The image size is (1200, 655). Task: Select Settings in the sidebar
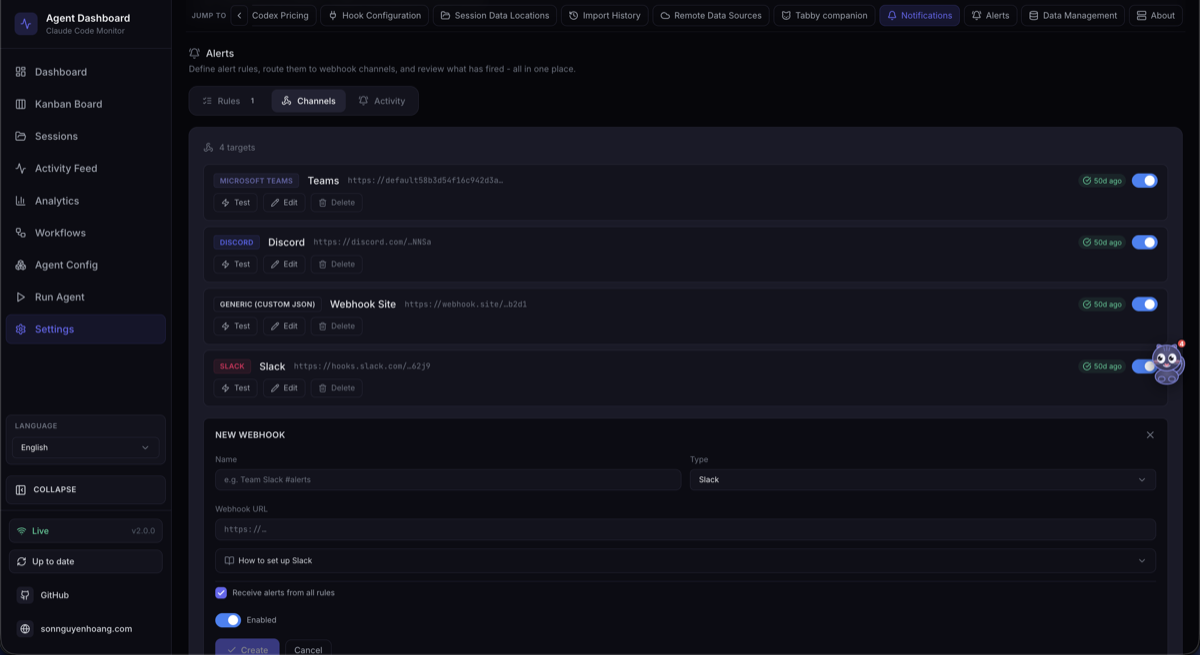[x=85, y=329]
